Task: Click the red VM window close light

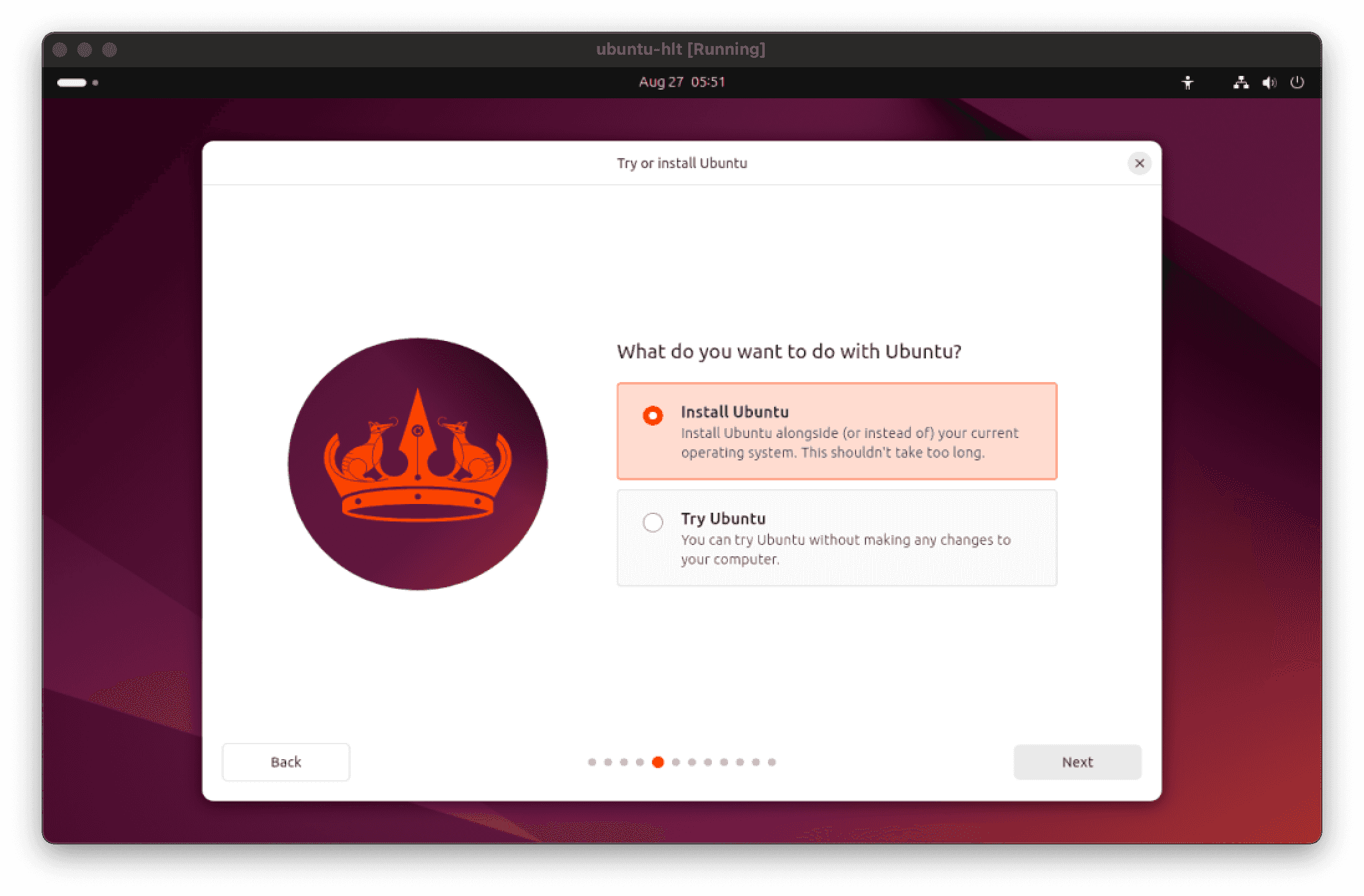Action: pyautogui.click(x=60, y=49)
